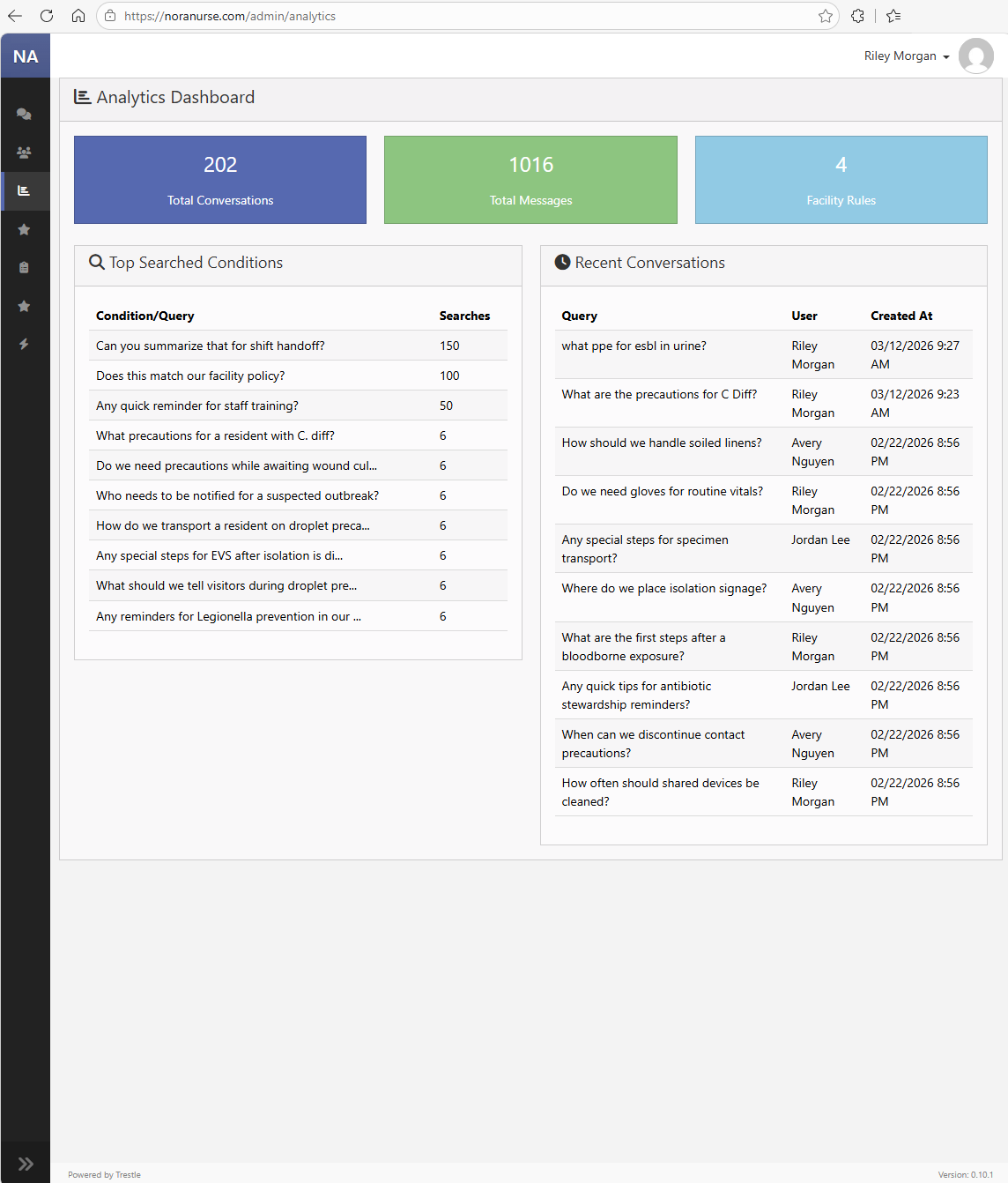Image resolution: width=1008 pixels, height=1183 pixels.
Task: Select the users management icon in sidebar
Action: pos(25,153)
